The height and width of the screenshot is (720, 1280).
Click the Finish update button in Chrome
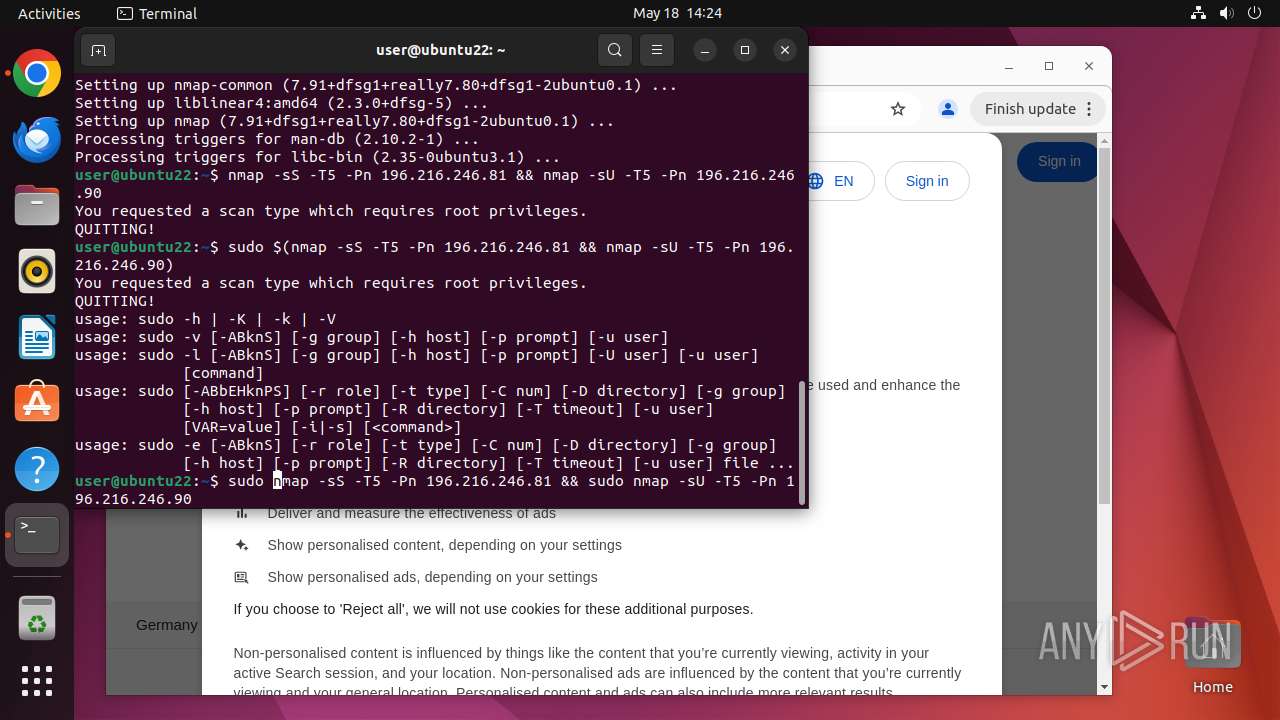1038,109
